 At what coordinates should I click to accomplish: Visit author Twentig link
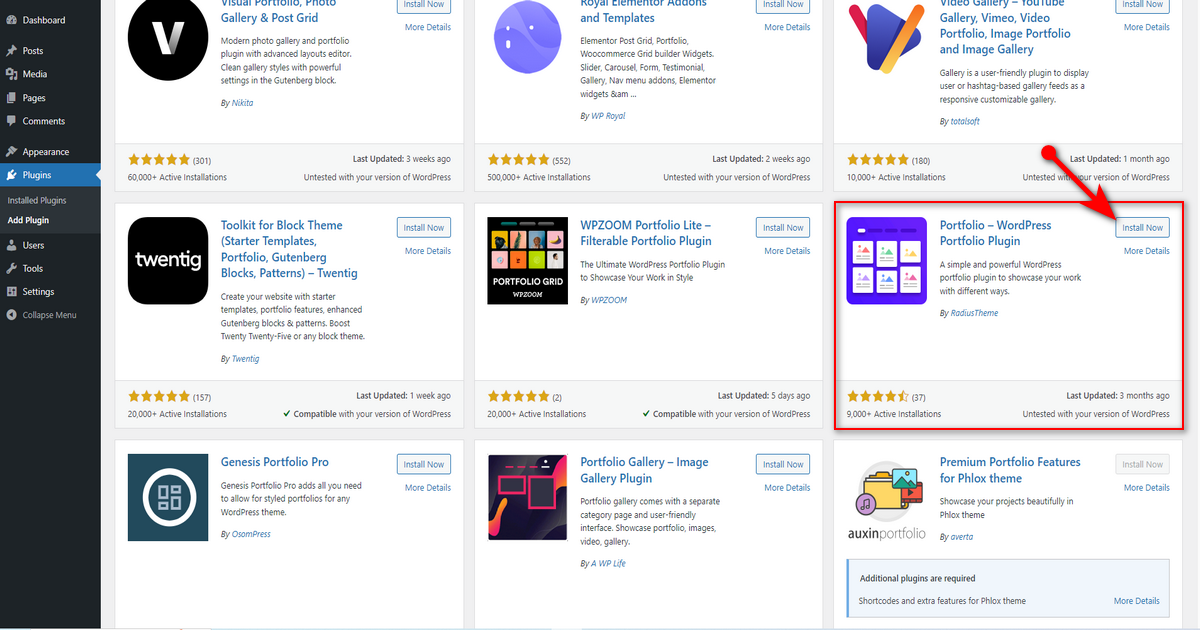click(x=245, y=358)
